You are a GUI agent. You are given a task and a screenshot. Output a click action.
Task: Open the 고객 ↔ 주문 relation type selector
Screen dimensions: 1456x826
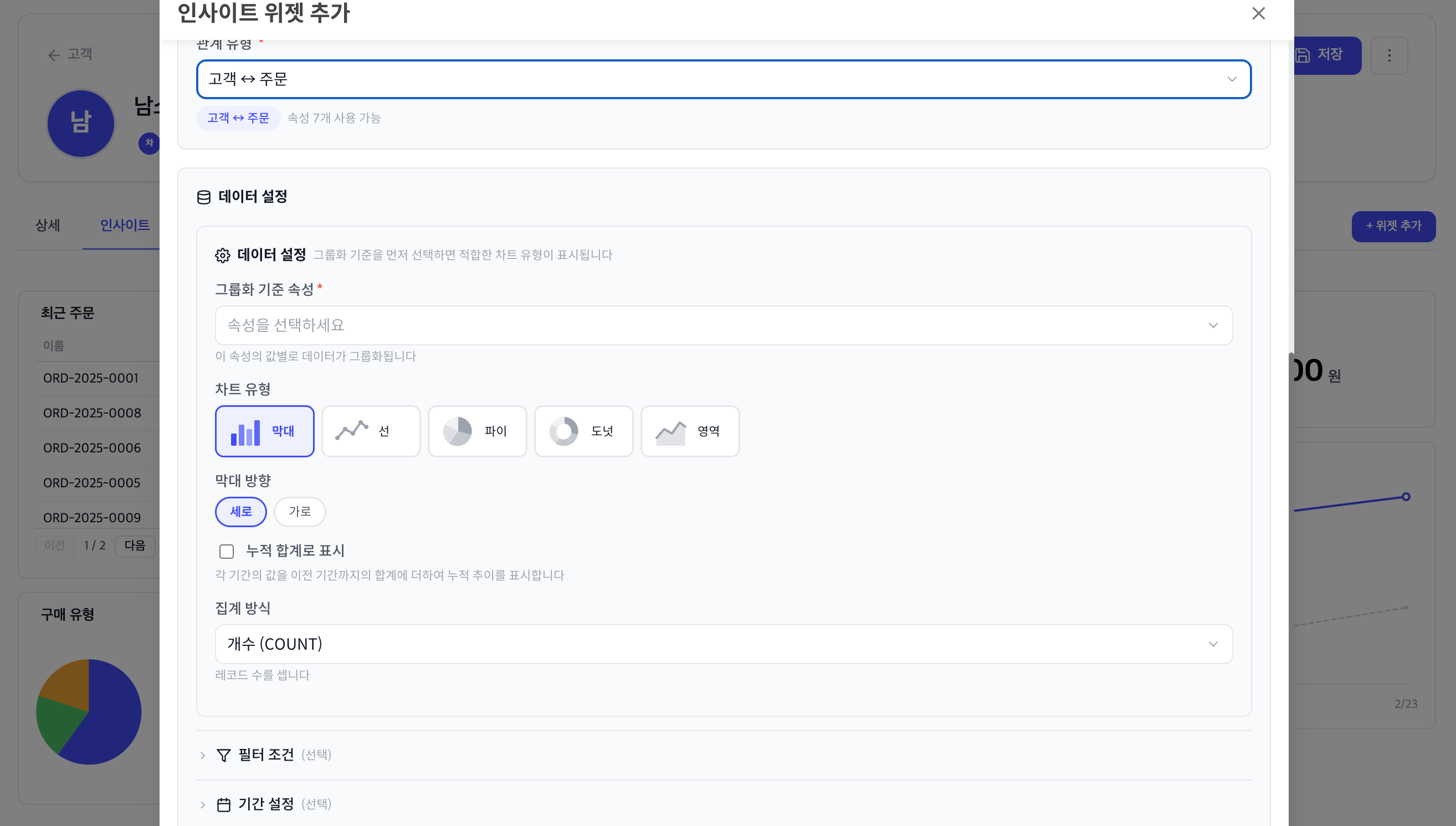(x=723, y=79)
